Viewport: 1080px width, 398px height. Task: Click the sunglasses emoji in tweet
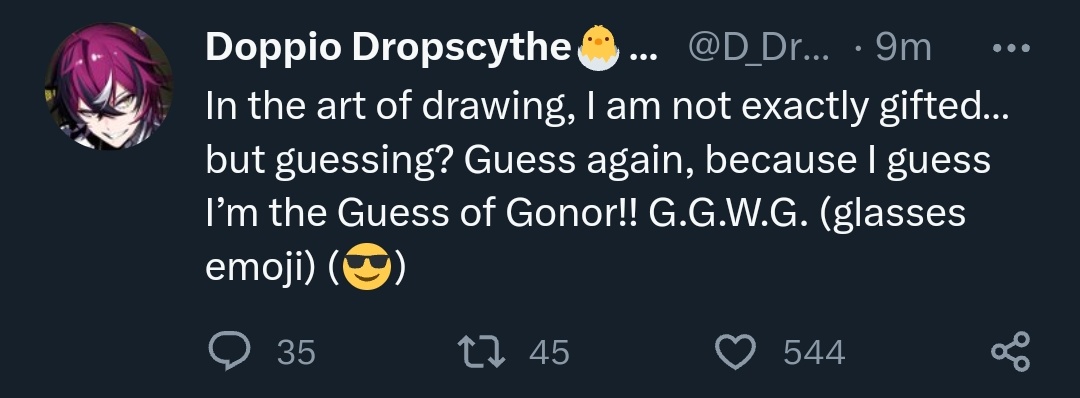366,270
